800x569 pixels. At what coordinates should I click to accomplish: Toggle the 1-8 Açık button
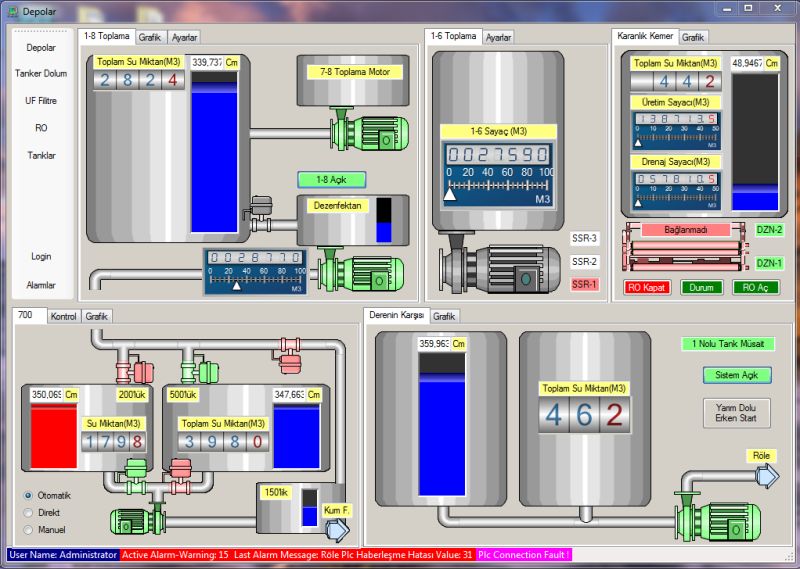tap(331, 180)
